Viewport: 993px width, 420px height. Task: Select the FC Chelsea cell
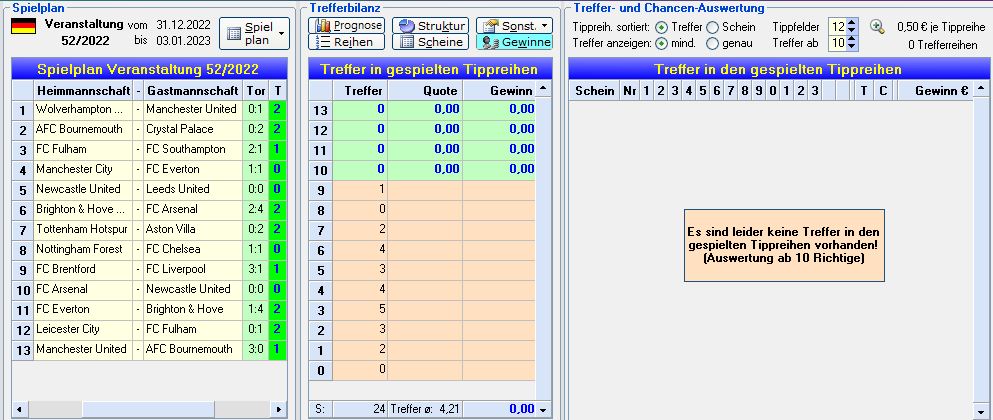point(193,249)
